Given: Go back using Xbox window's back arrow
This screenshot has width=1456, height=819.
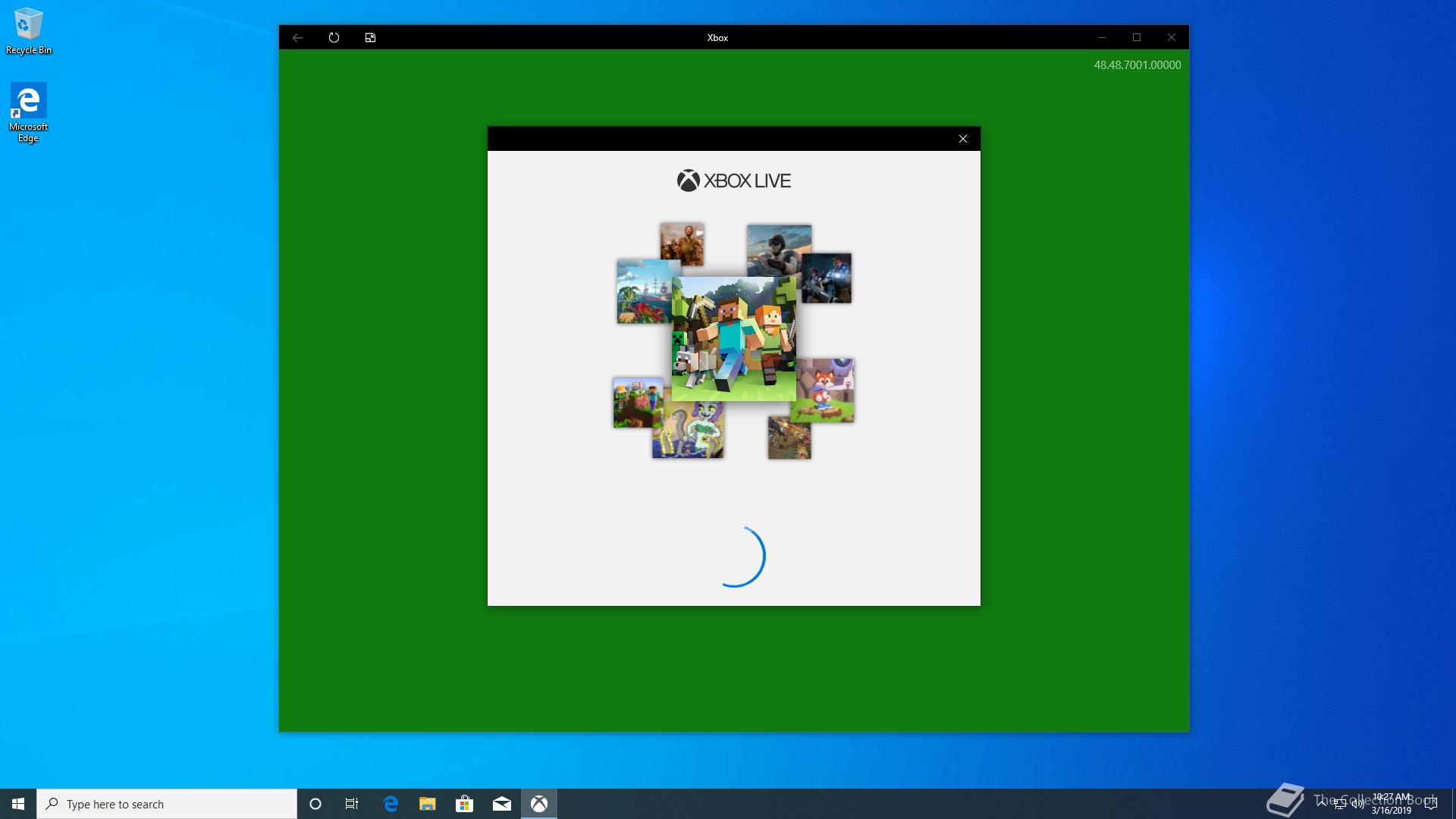Looking at the screenshot, I should [x=297, y=37].
